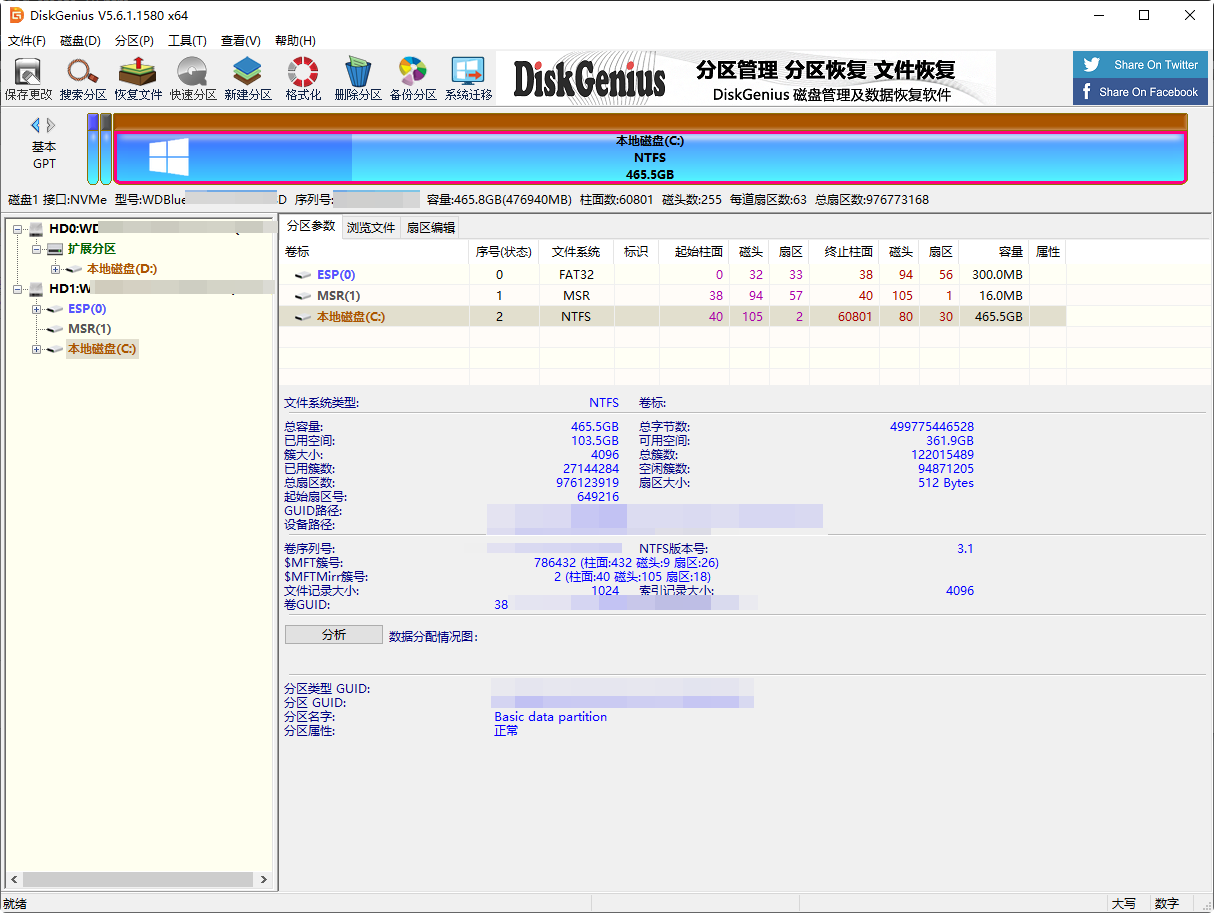Click the 分析 analyze button

click(x=333, y=634)
